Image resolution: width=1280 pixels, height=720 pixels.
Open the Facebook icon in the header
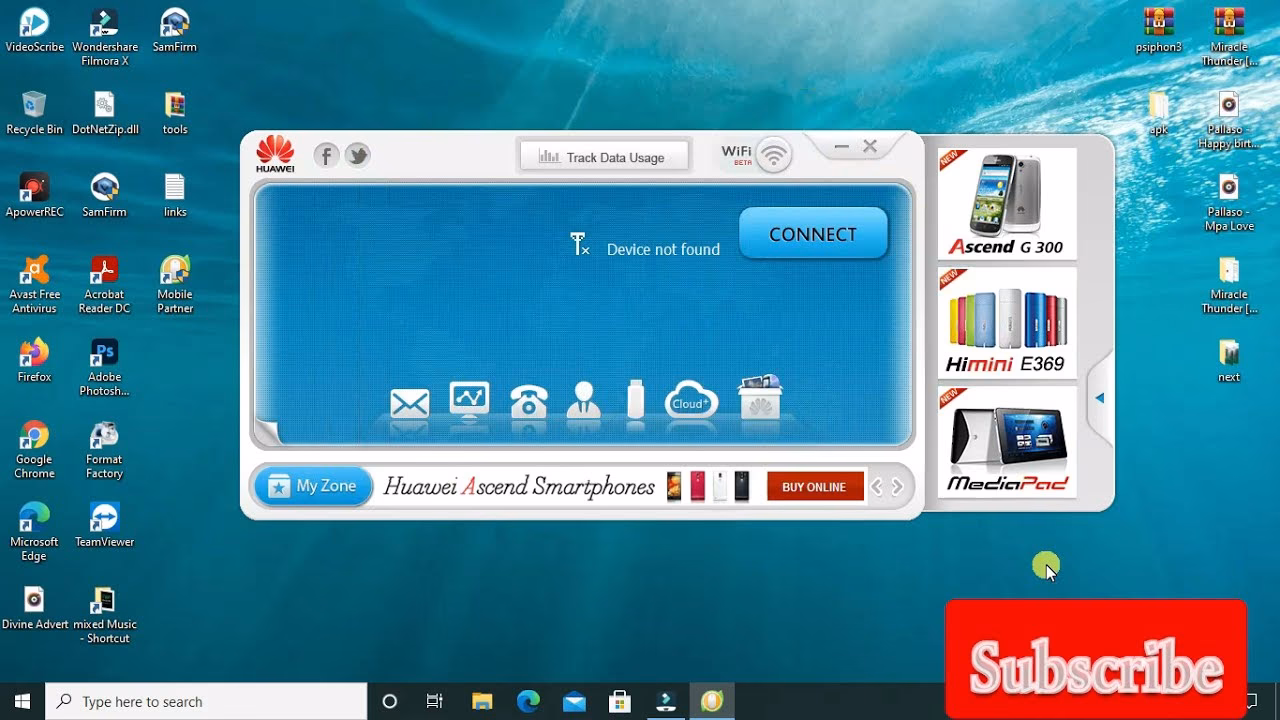click(326, 155)
